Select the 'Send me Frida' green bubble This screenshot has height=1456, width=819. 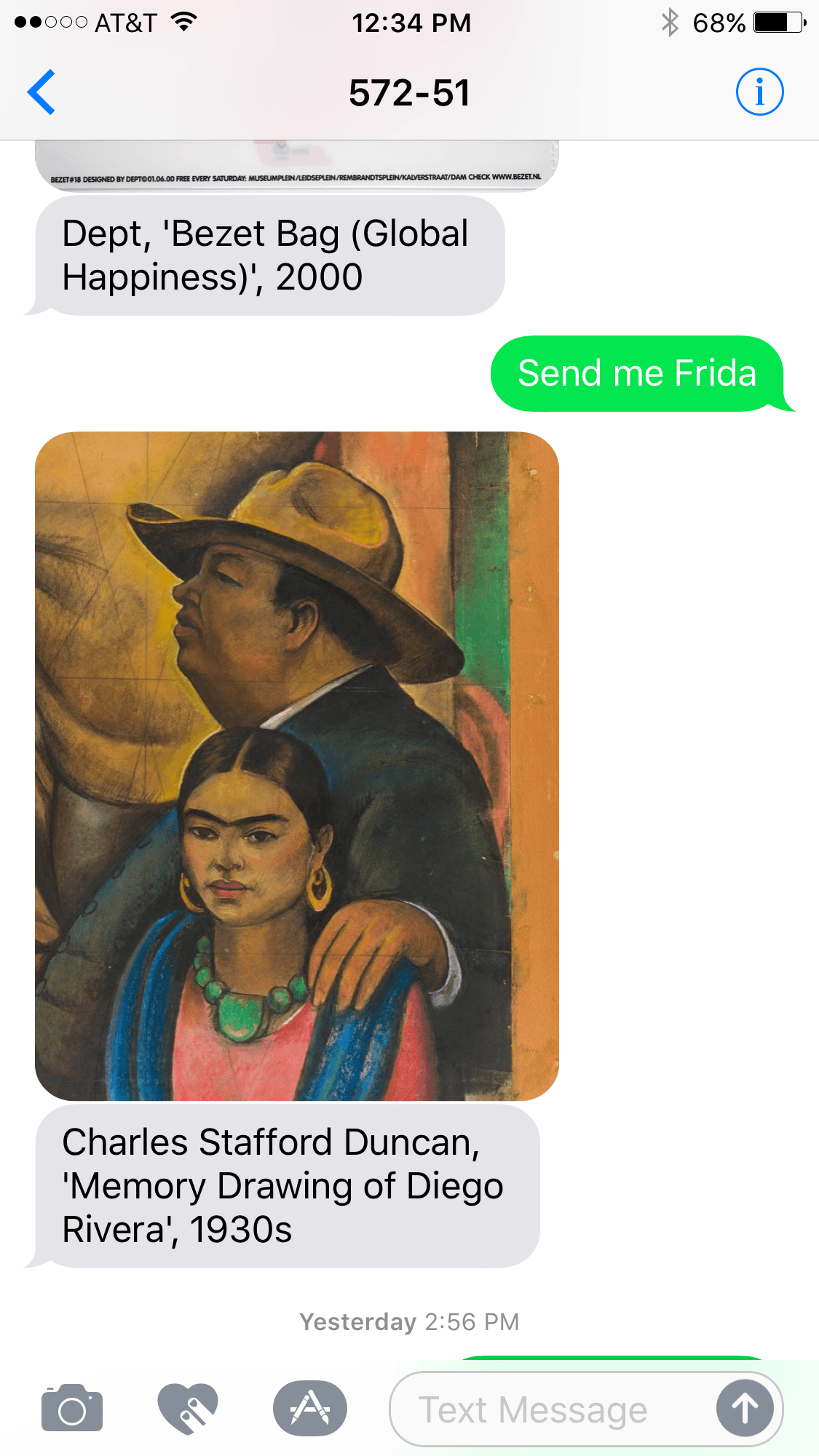(638, 373)
